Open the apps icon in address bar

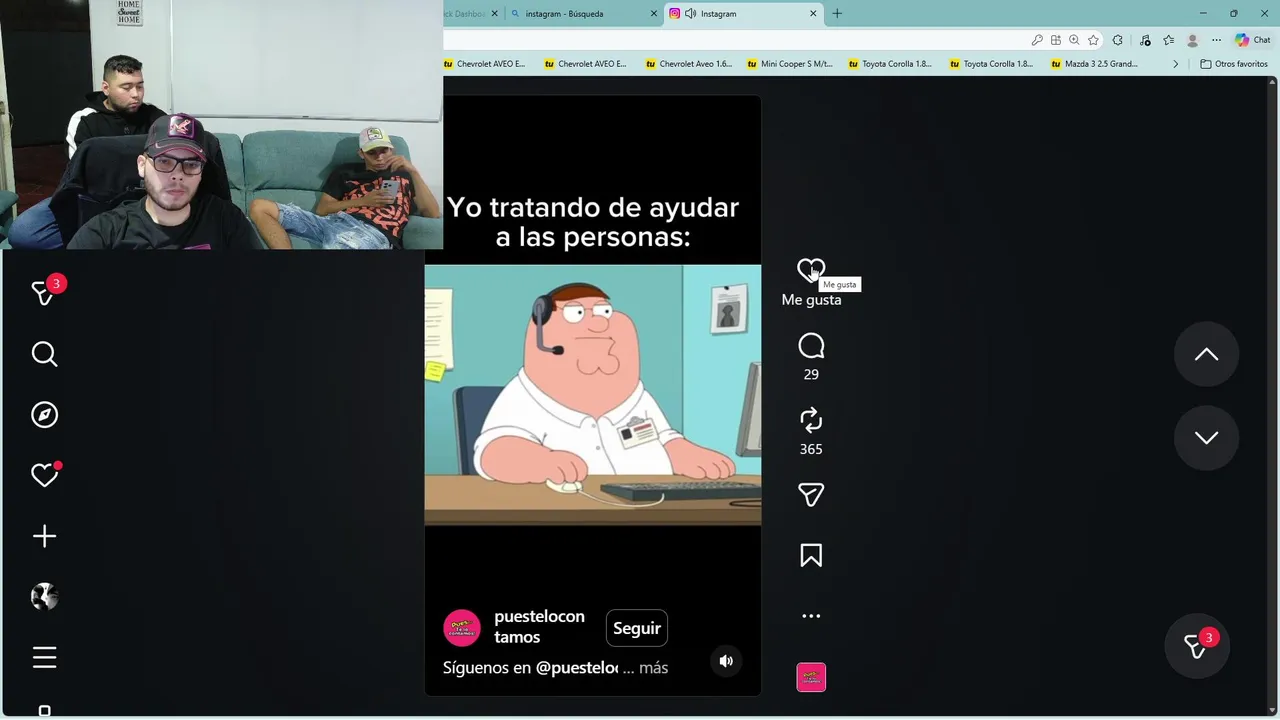pos(1055,40)
